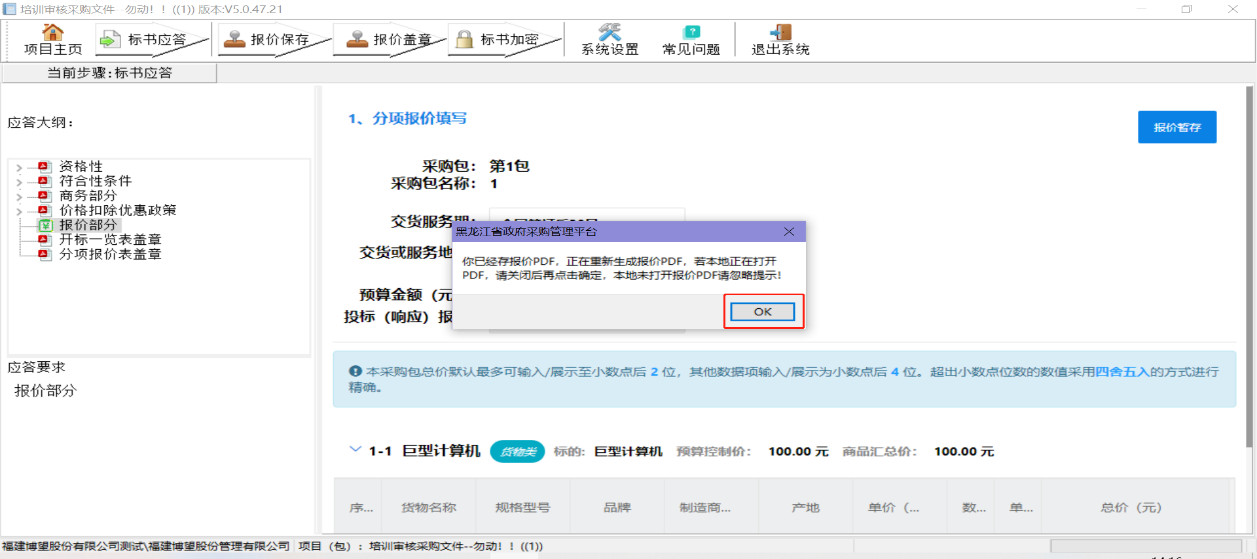This screenshot has width=1257, height=559.
Task: Click the 报价盖章 stamp icon
Action: (357, 39)
